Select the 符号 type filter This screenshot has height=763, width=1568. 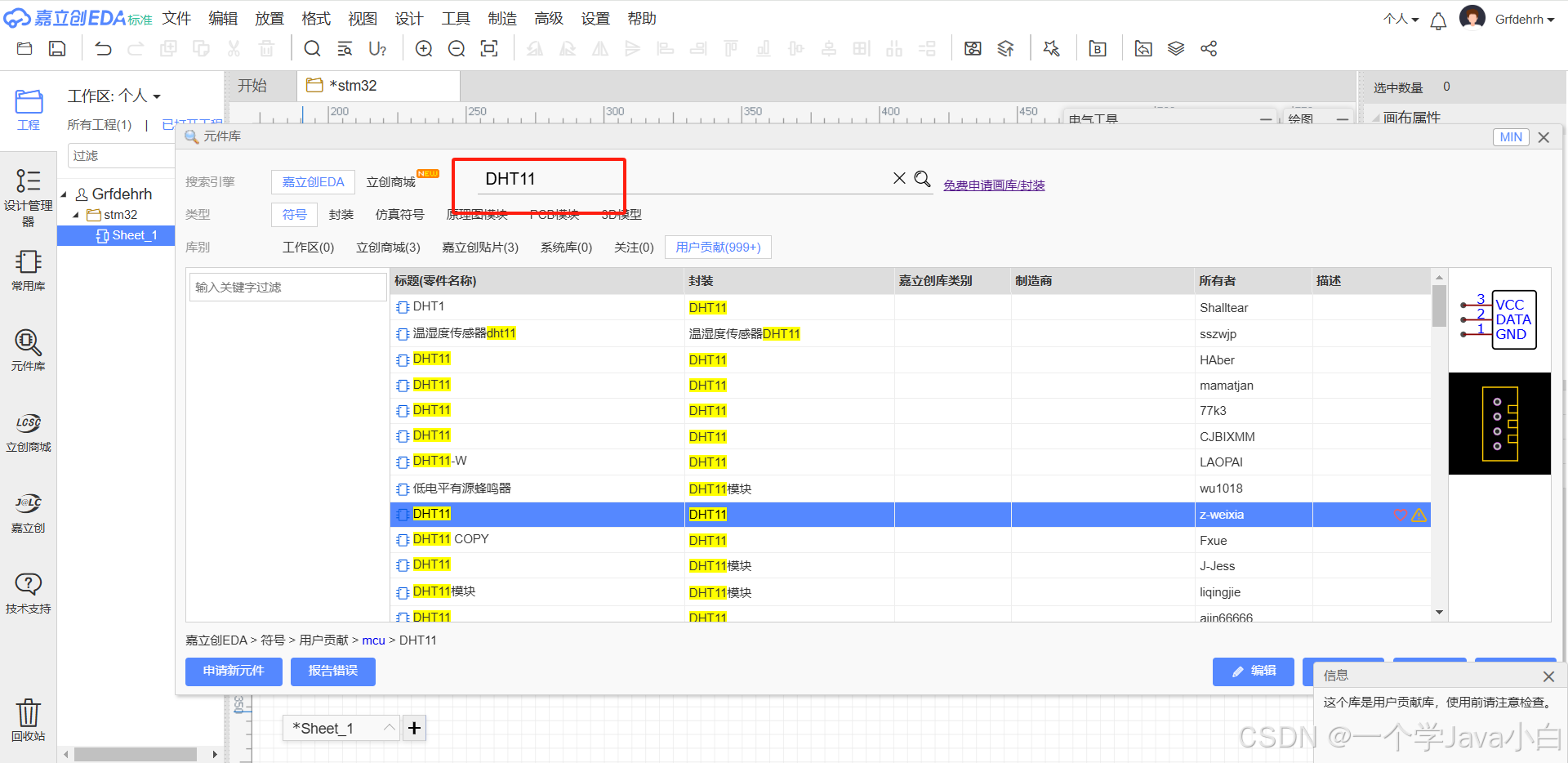(x=294, y=214)
